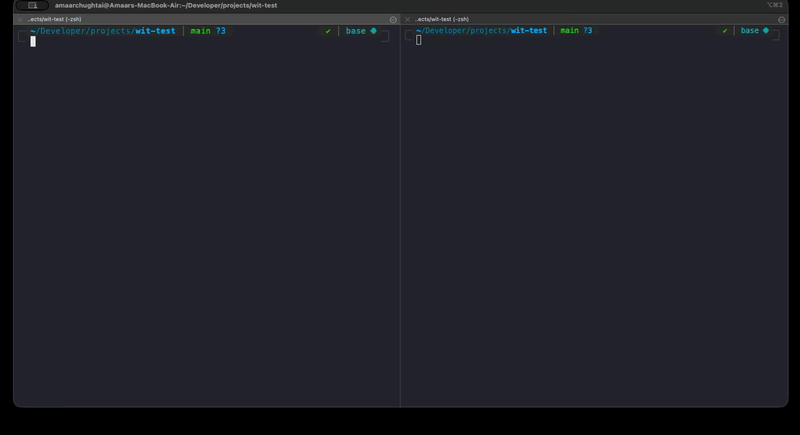Select the right pane title '..ects/wit-test (-zsh)'

tap(442, 19)
